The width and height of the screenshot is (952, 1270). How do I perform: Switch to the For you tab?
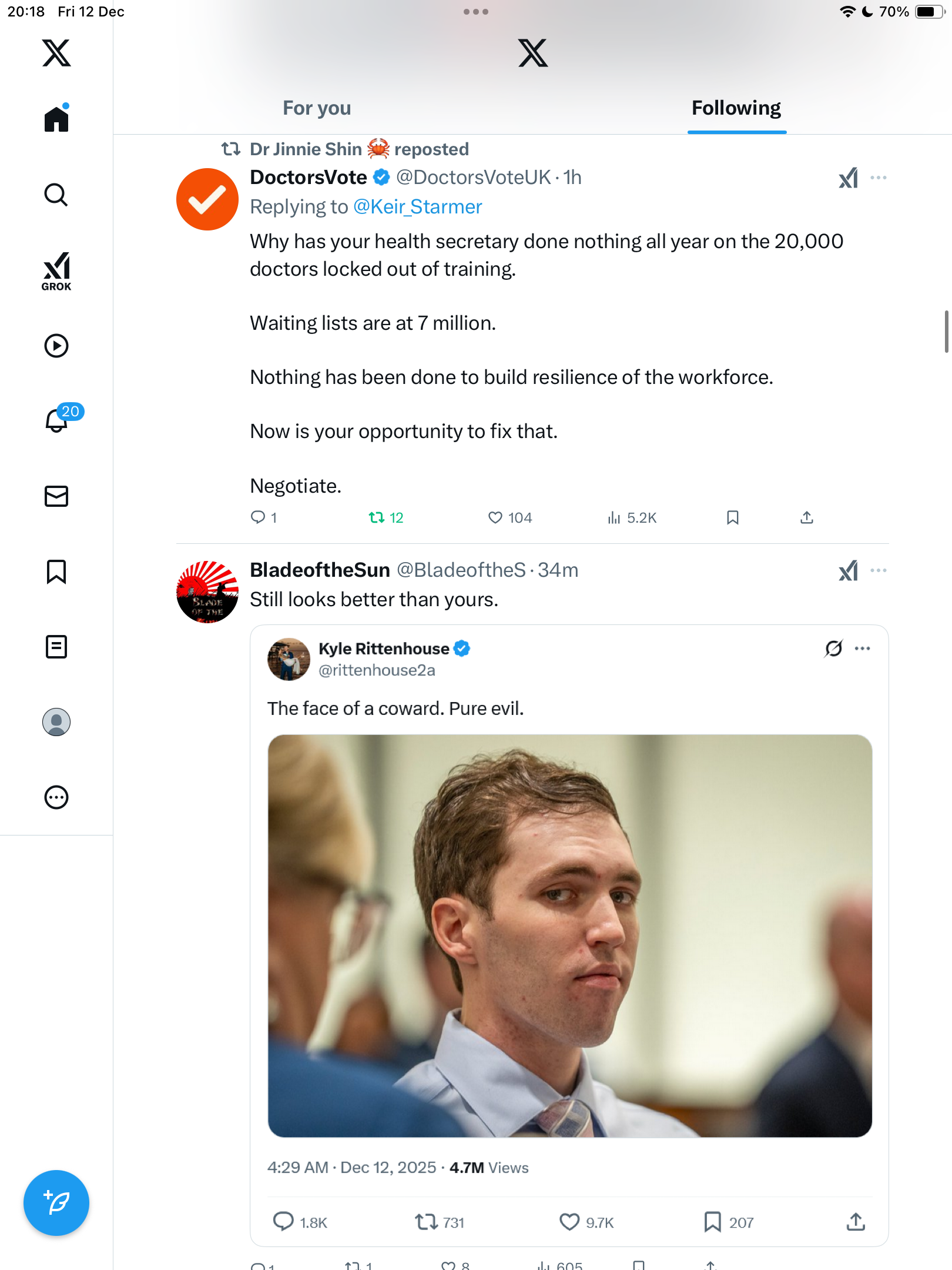[317, 108]
